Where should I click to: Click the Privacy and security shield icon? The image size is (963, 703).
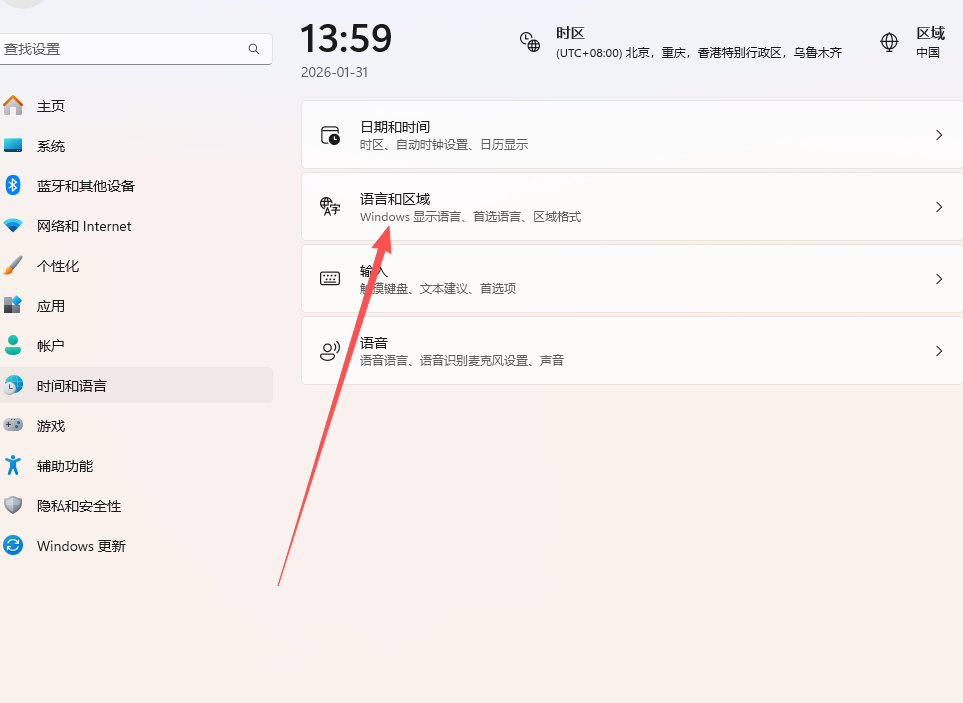click(13, 505)
